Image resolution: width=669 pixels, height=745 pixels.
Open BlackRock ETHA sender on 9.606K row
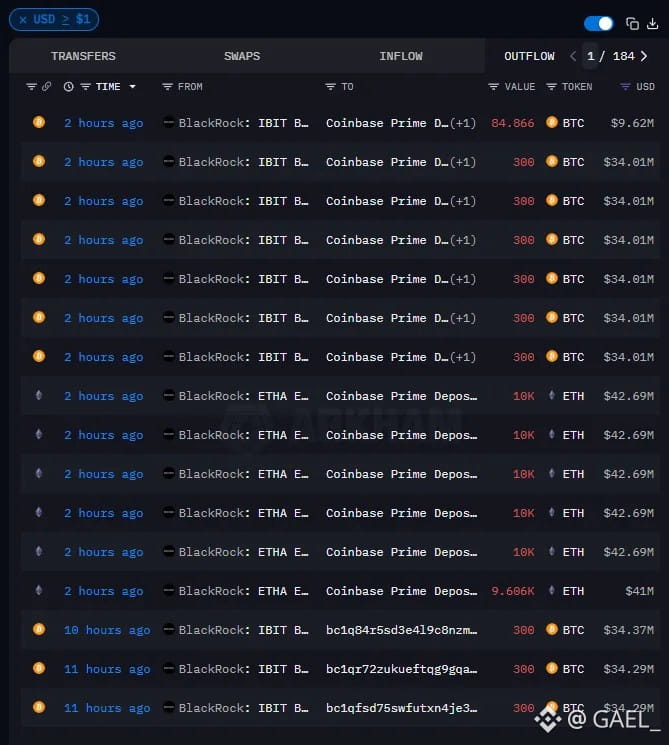[243, 591]
